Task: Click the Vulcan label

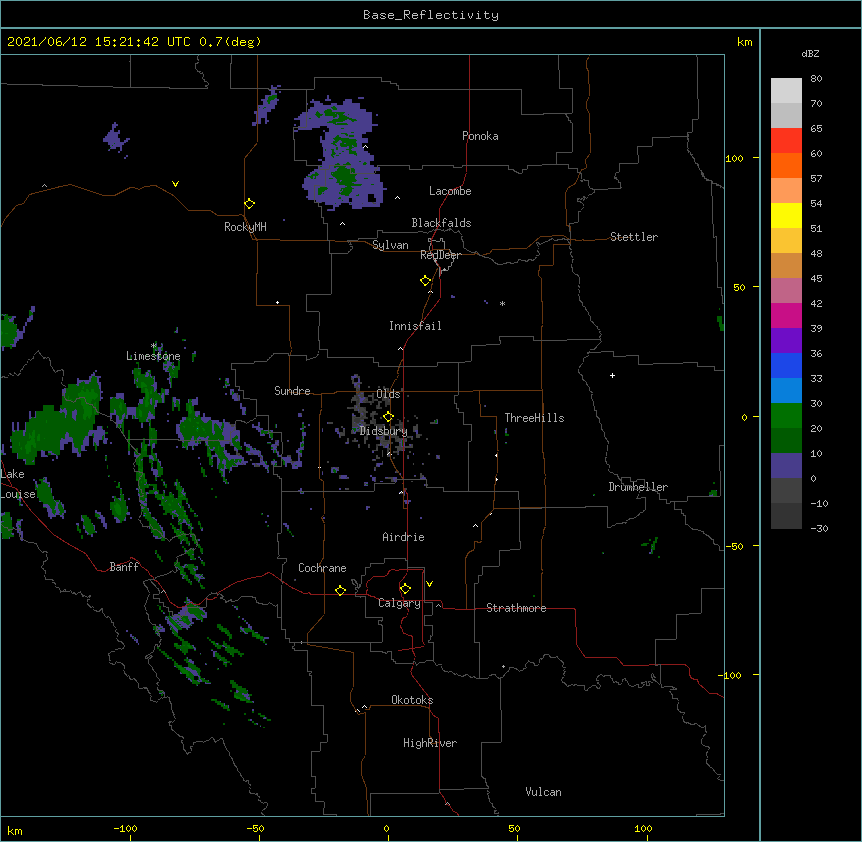Action: click(x=543, y=792)
